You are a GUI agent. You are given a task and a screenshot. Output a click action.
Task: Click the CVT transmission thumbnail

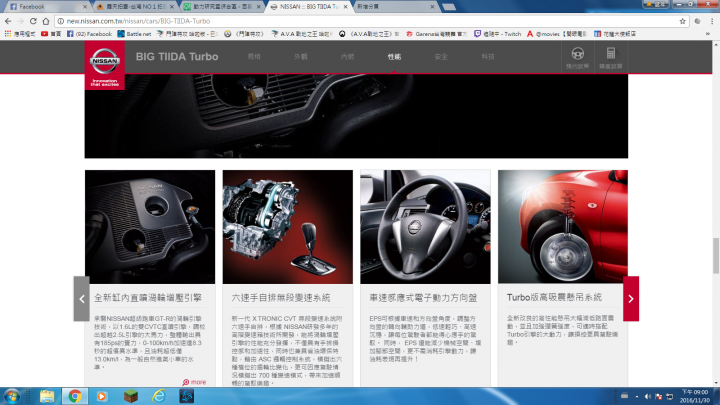coord(288,227)
